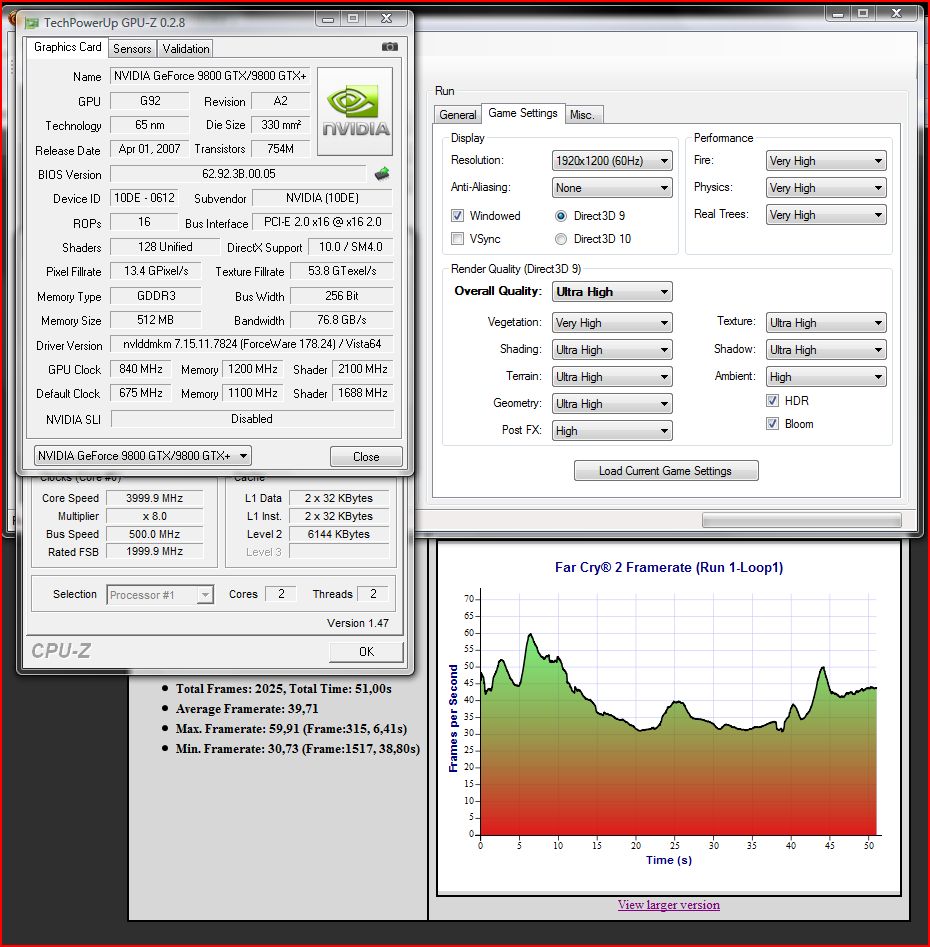Open the Vegetation quality dropdown
The image size is (930, 947).
[612, 323]
